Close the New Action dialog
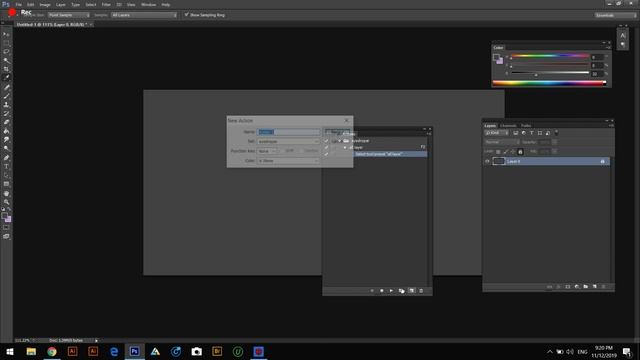Image resolution: width=640 pixels, height=360 pixels. 347,120
